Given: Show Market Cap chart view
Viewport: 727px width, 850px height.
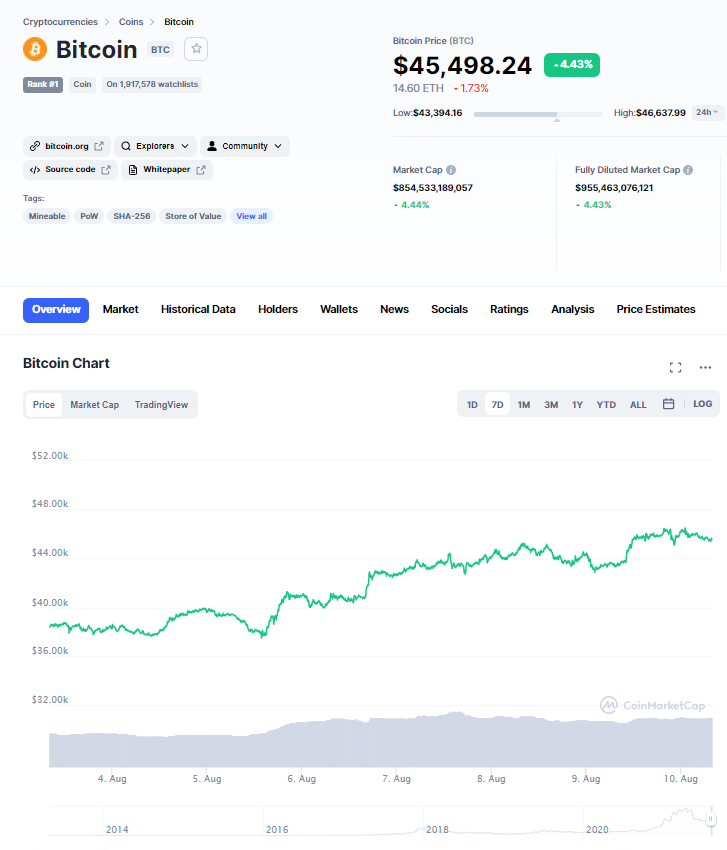Looking at the screenshot, I should click(x=94, y=404).
